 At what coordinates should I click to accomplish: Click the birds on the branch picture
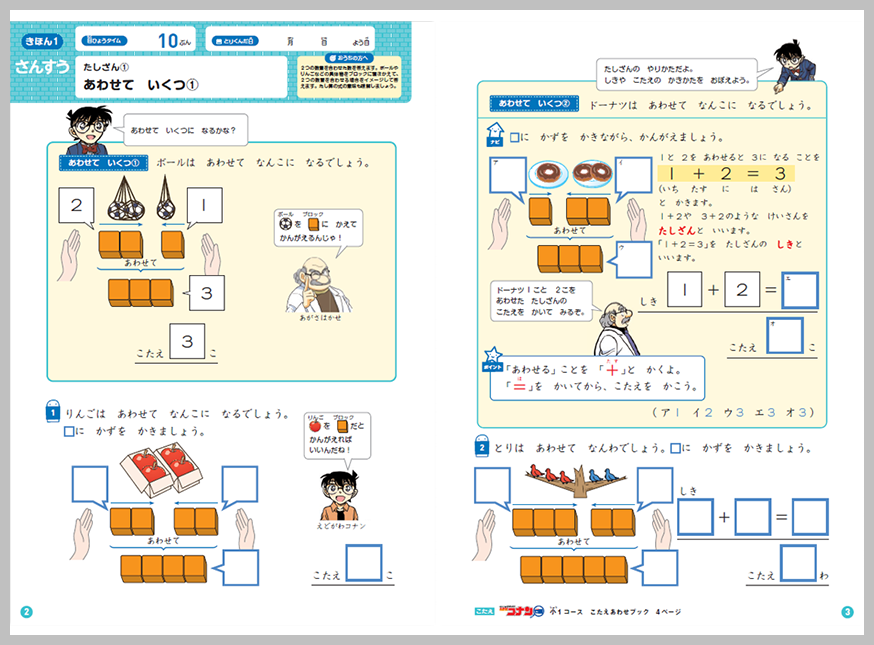[x=576, y=479]
